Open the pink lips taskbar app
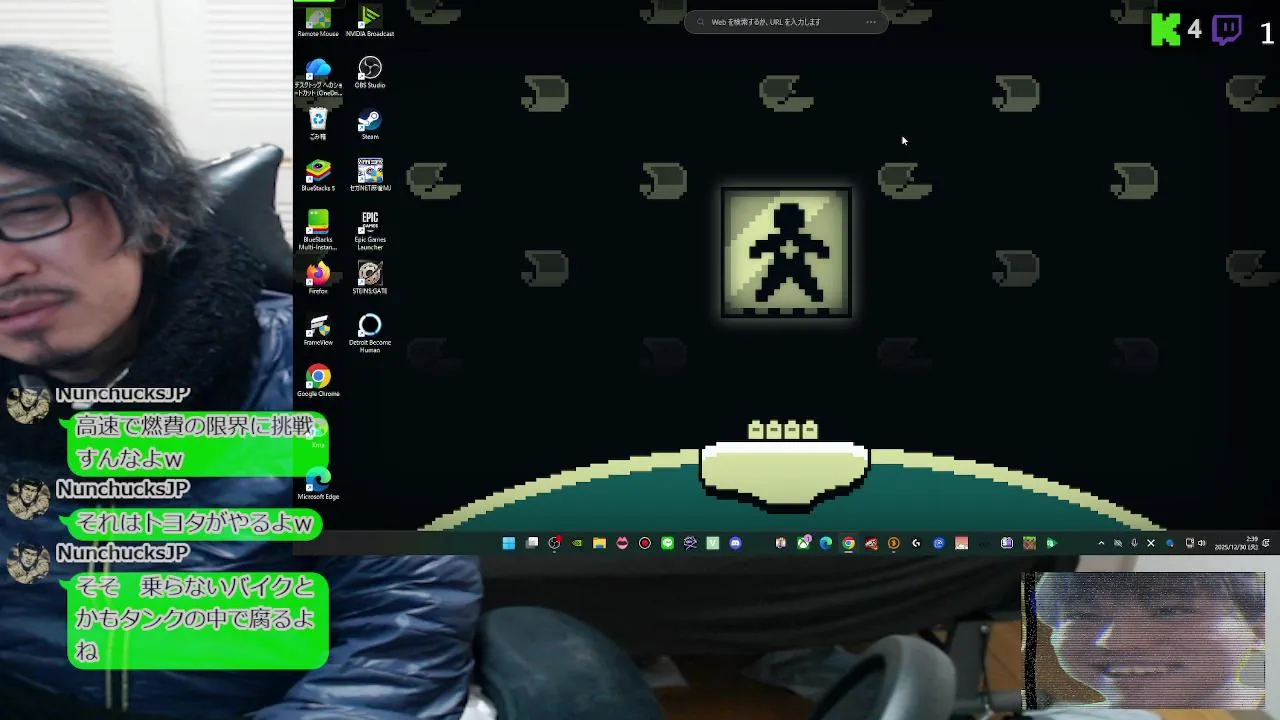Viewport: 1280px width, 720px height. click(622, 543)
